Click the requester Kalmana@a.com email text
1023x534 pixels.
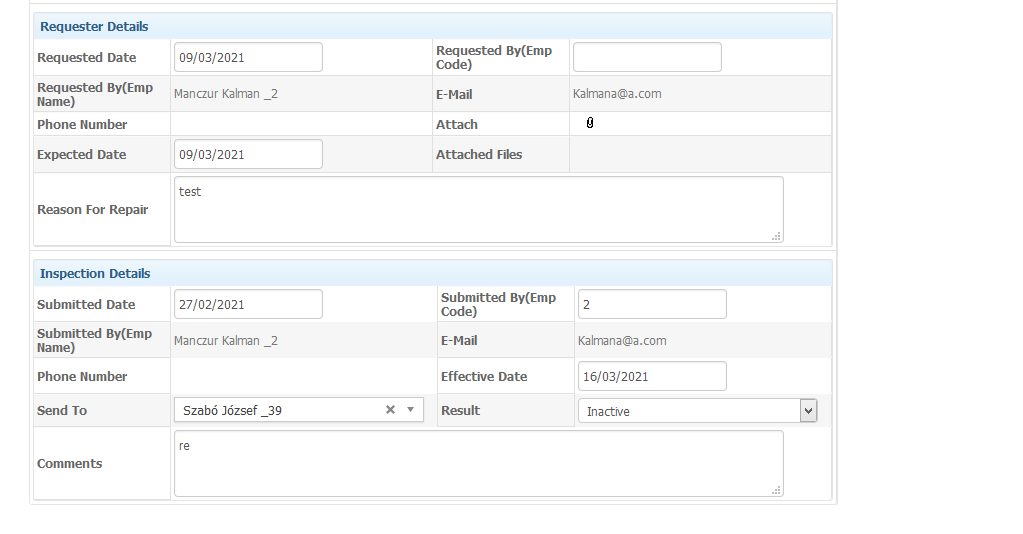(x=617, y=93)
